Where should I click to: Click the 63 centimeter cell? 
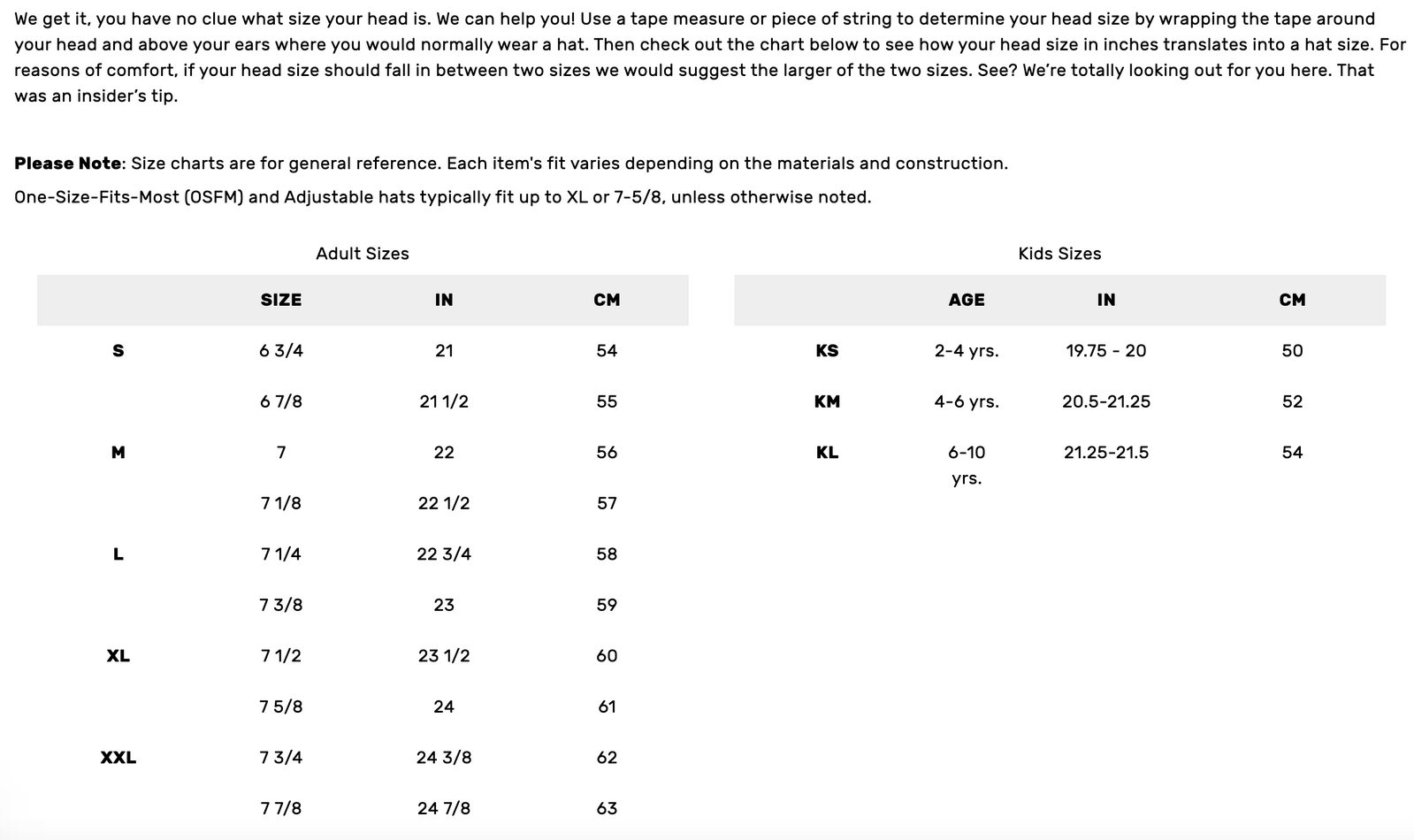tap(607, 808)
